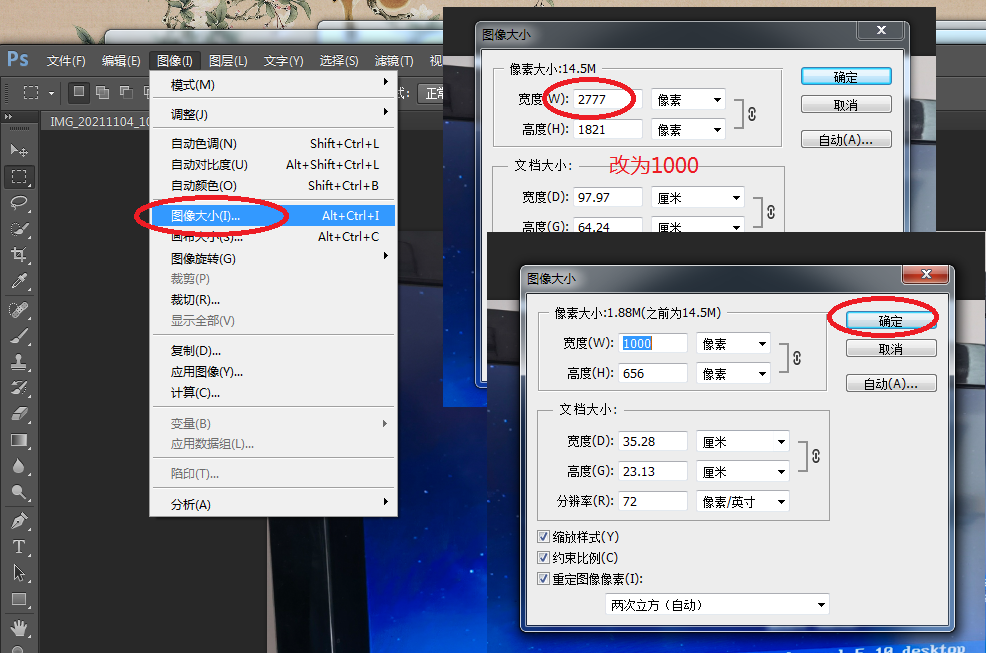
Task: Select the Eyedropper tool
Action: pos(19,281)
